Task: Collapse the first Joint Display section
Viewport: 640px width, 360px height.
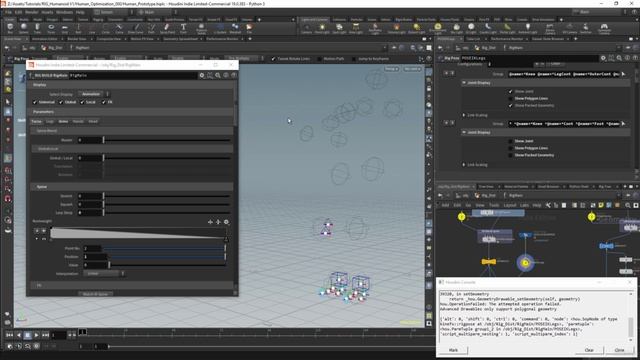Action: click(464, 83)
